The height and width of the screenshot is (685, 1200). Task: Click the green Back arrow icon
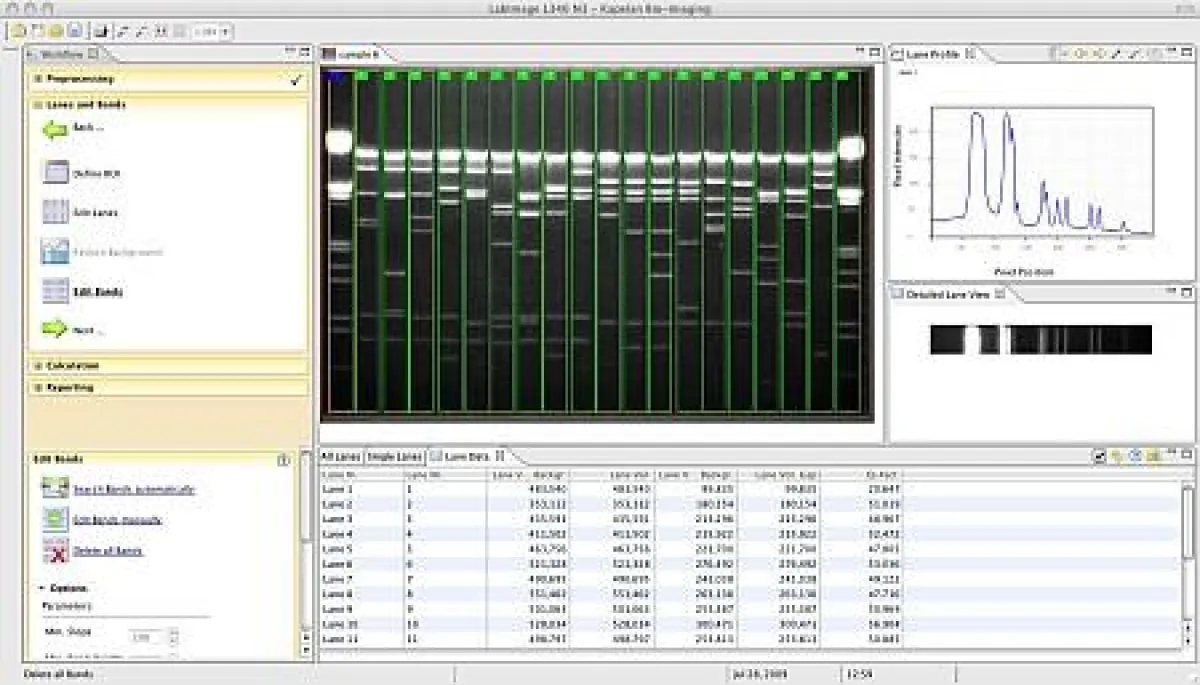[x=54, y=129]
